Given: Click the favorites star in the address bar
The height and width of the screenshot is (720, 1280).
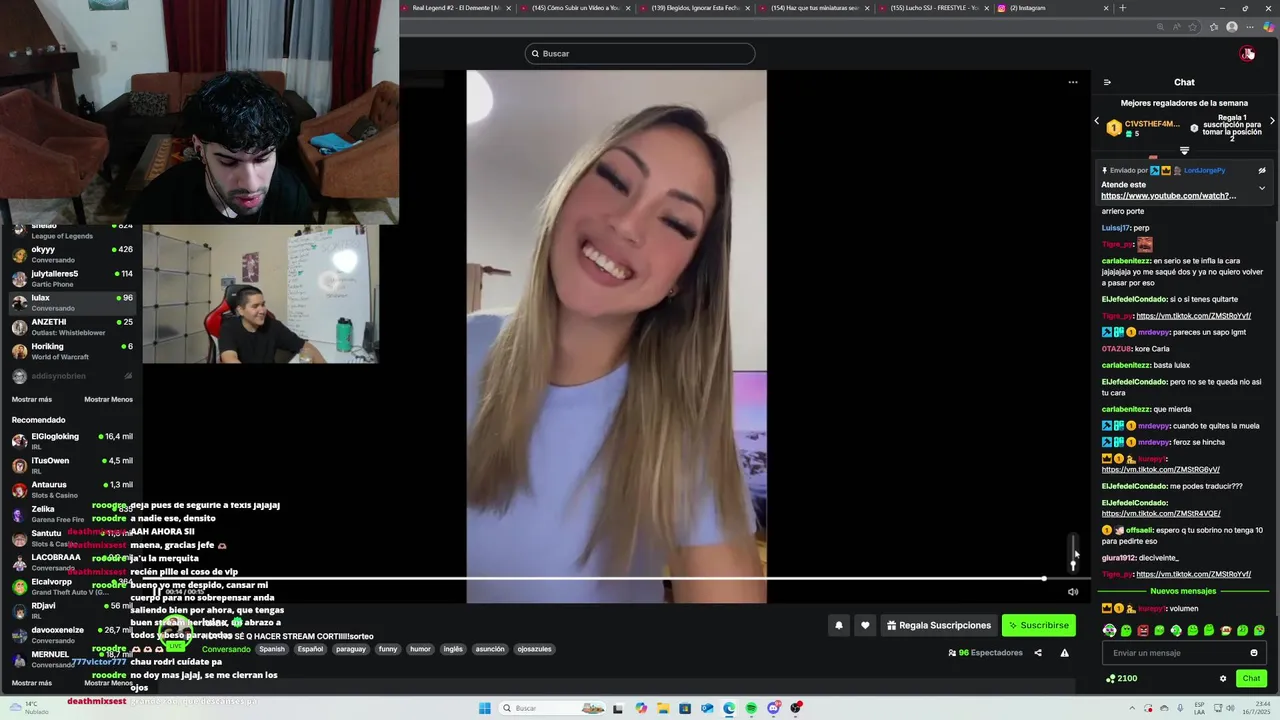Looking at the screenshot, I should pyautogui.click(x=1194, y=27).
